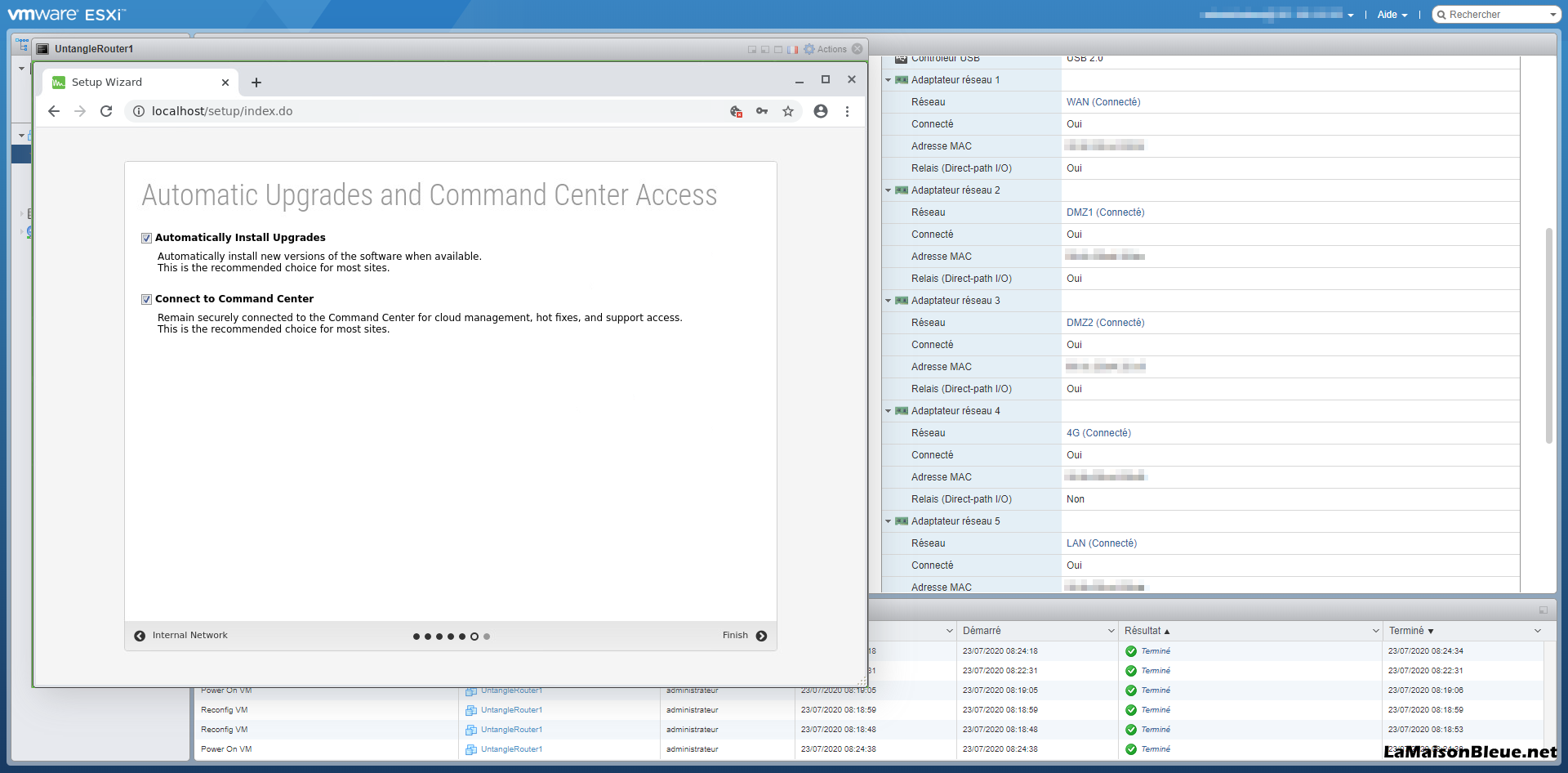Click the French flag keyboard layout icon
The image size is (1568, 773).
(792, 50)
